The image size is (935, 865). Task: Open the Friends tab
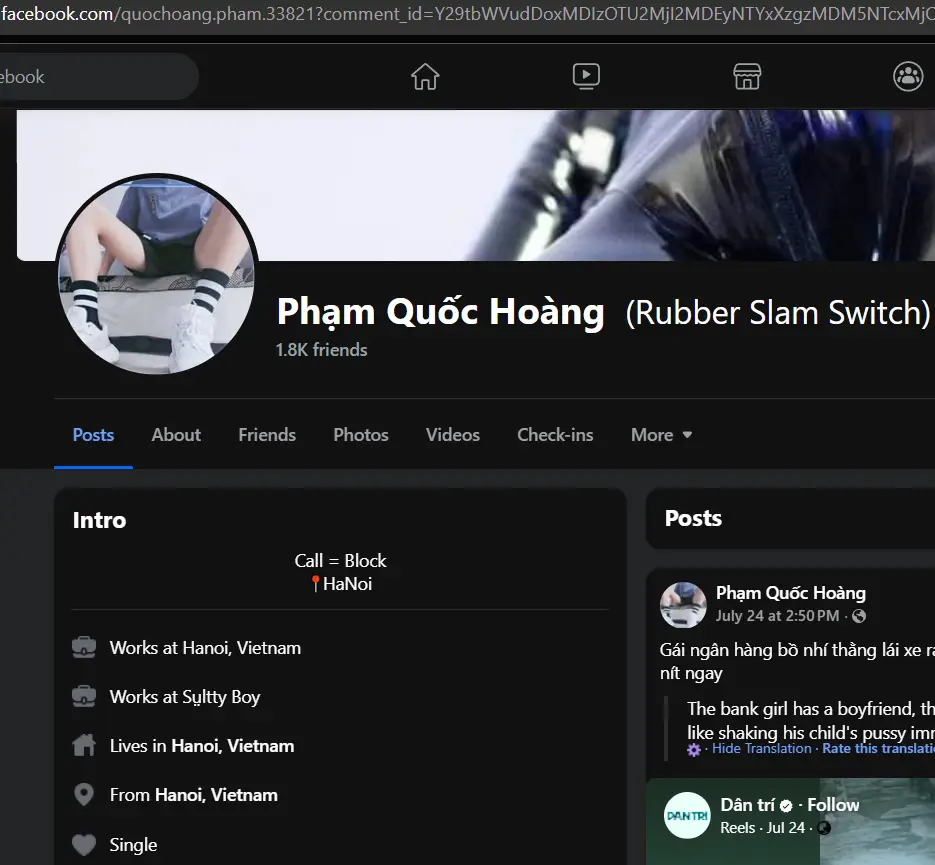click(x=267, y=435)
